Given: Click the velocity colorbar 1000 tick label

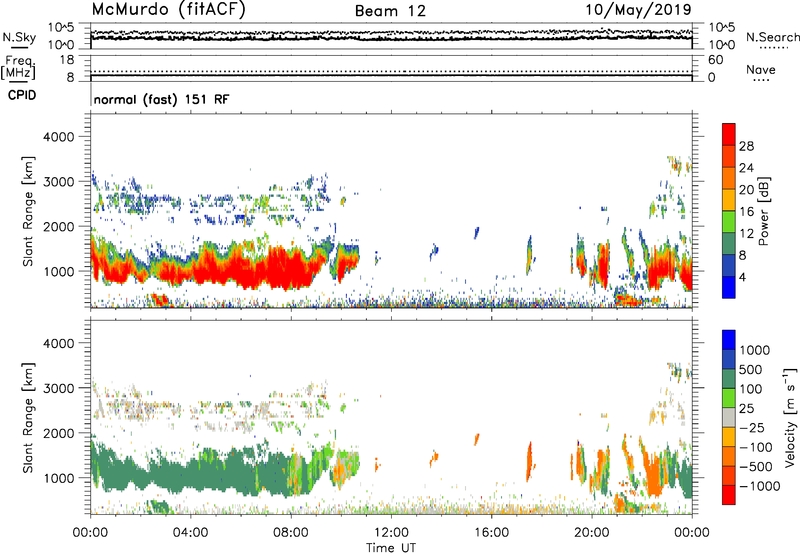Looking at the screenshot, I should pyautogui.click(x=755, y=350).
